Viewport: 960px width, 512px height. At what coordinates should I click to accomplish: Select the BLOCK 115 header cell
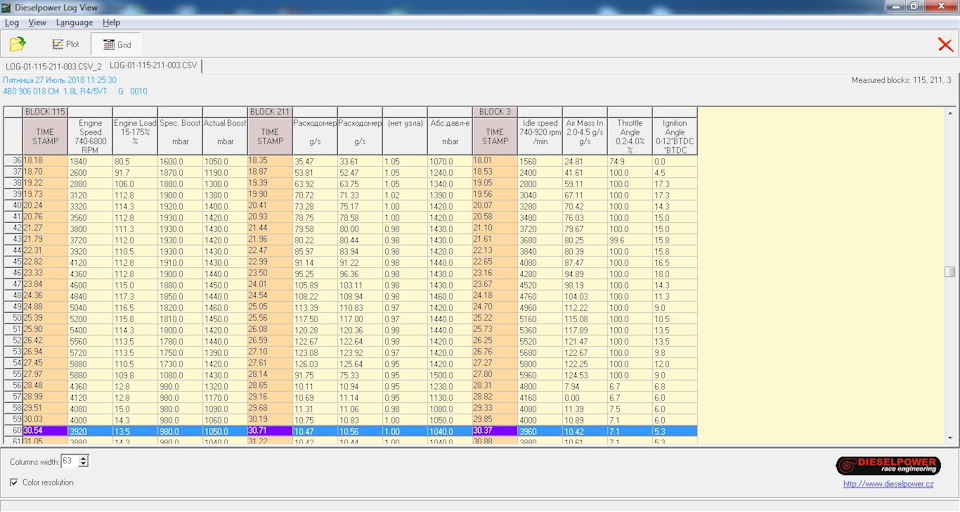[45, 111]
